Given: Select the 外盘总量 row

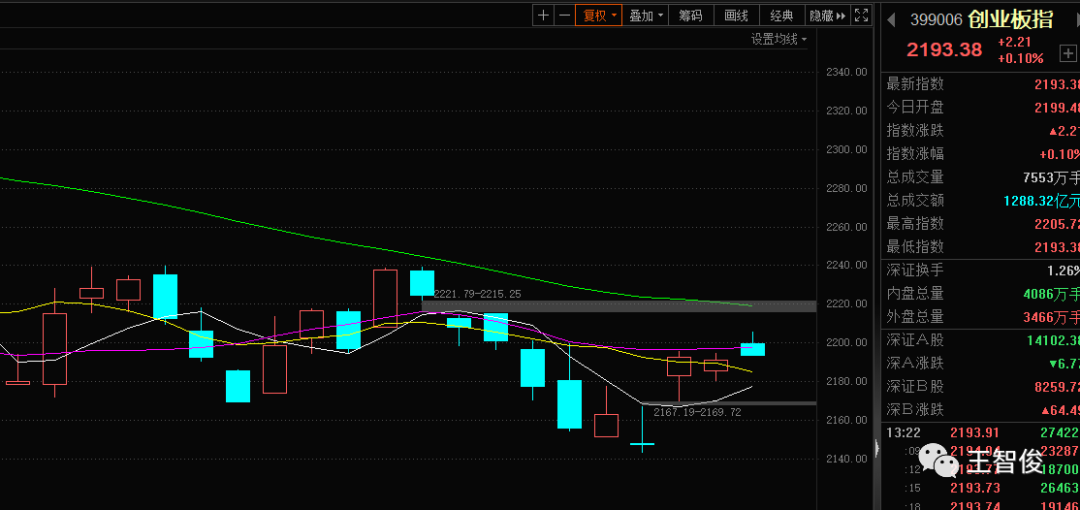Looking at the screenshot, I should tap(983, 317).
